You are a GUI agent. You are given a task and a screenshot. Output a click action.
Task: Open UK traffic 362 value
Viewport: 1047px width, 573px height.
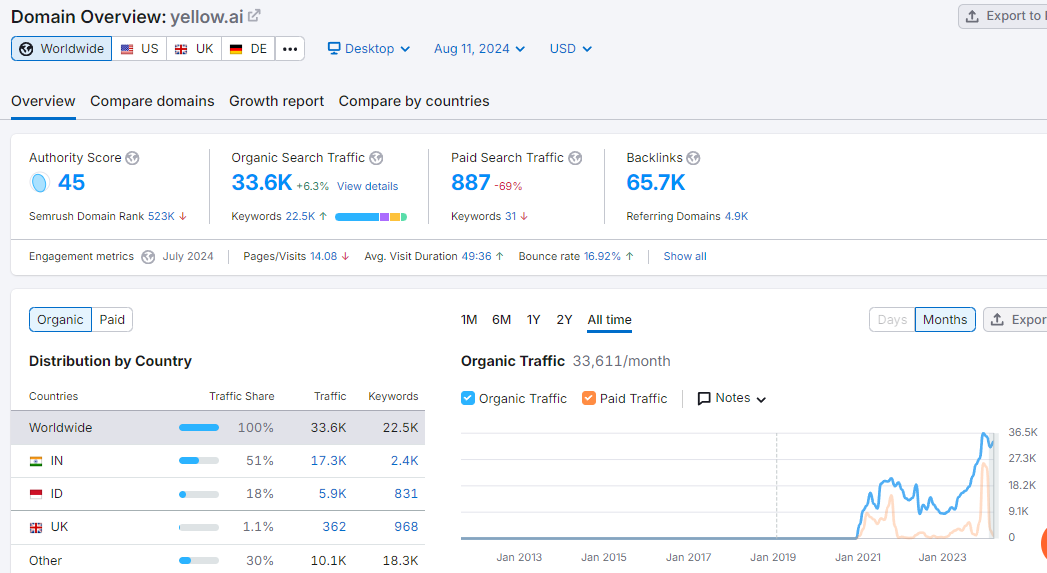point(334,527)
